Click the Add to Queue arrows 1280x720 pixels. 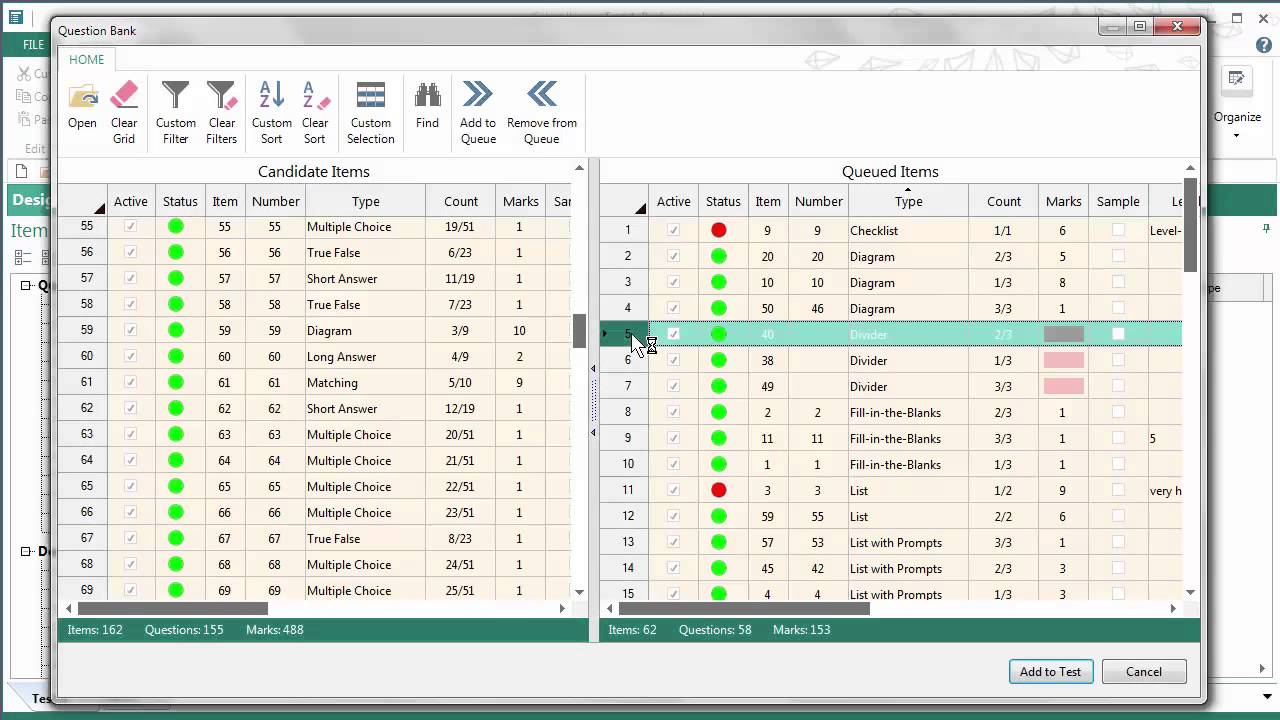point(478,95)
